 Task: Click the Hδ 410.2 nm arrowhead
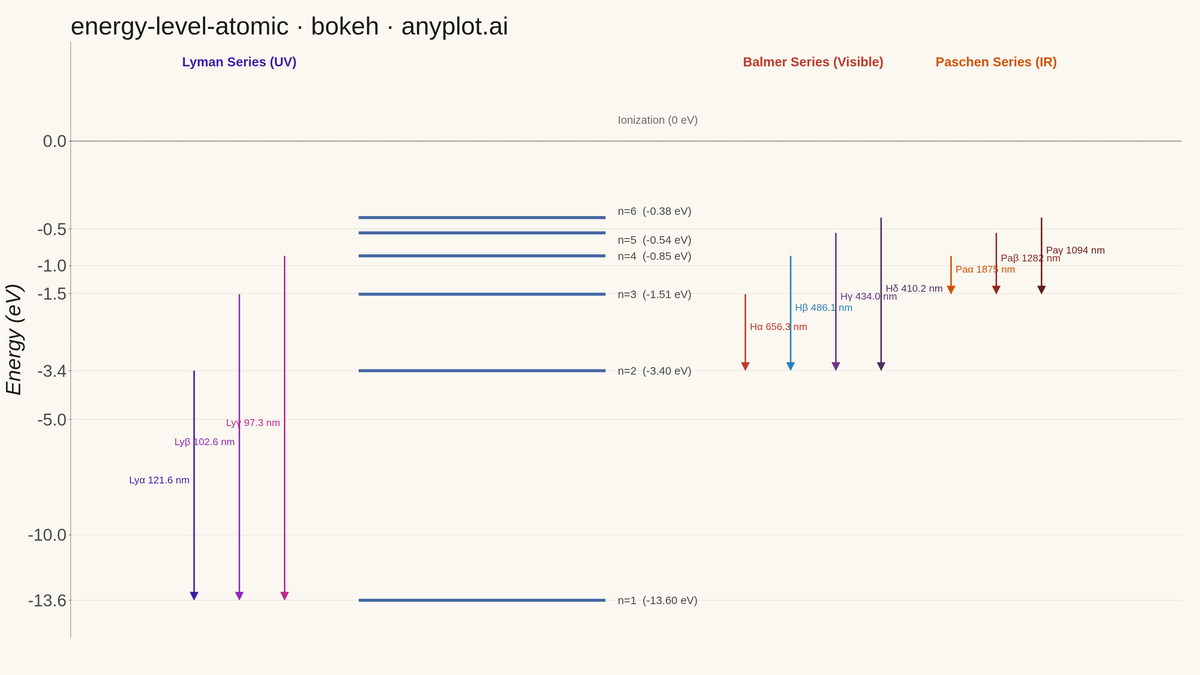[881, 366]
